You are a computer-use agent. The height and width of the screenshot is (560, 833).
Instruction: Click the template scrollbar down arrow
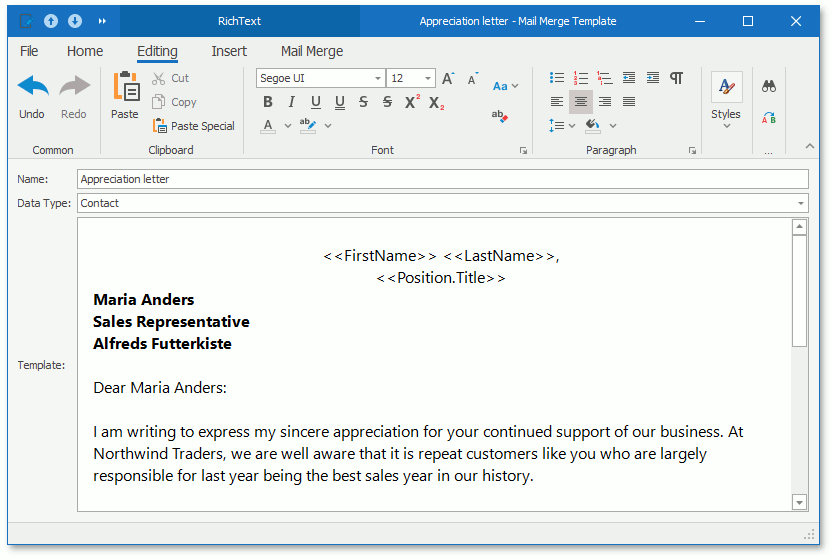pos(800,502)
